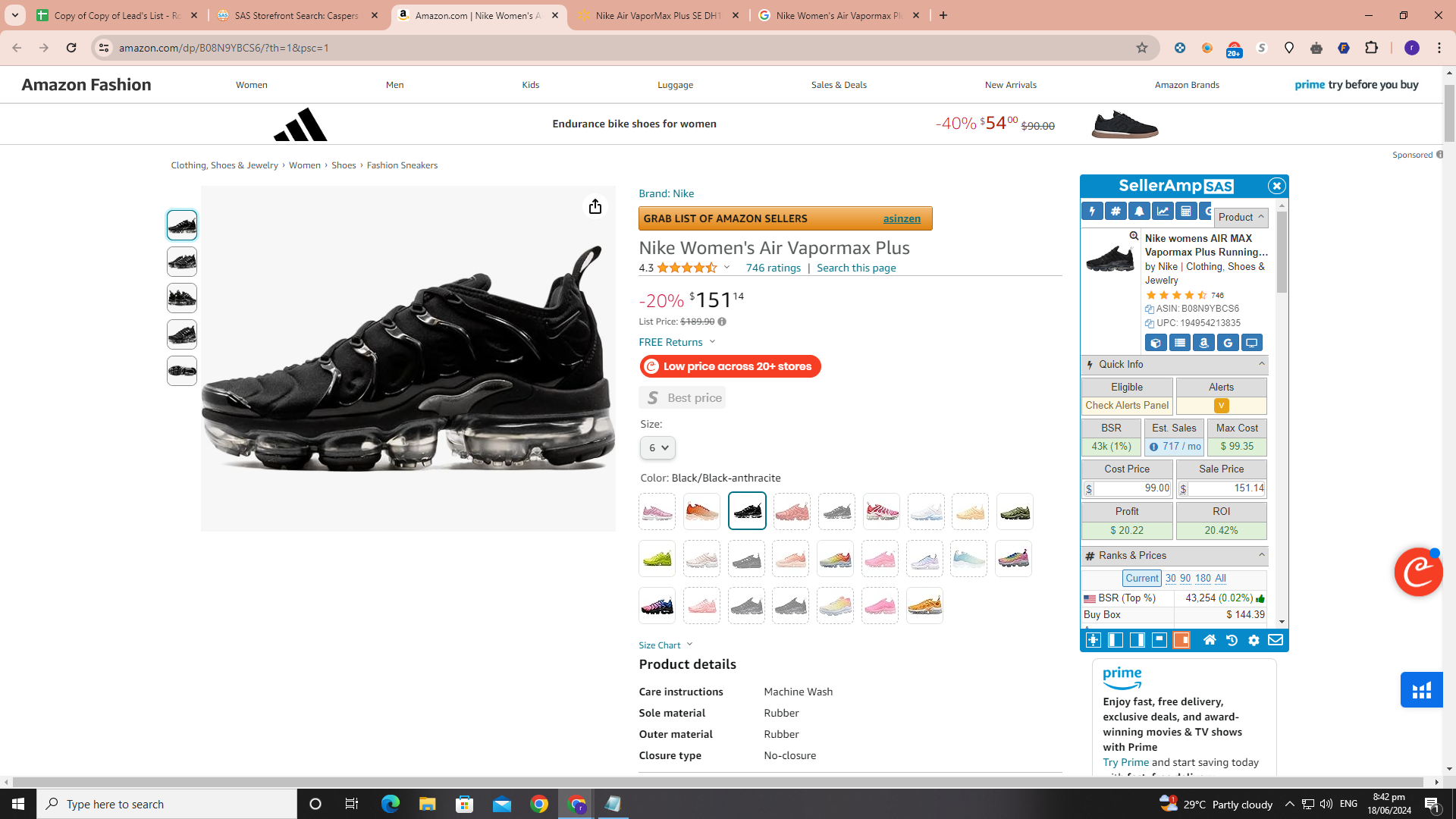Open SellerAmp history clock icon
This screenshot has height=819, width=1456.
click(x=1232, y=641)
